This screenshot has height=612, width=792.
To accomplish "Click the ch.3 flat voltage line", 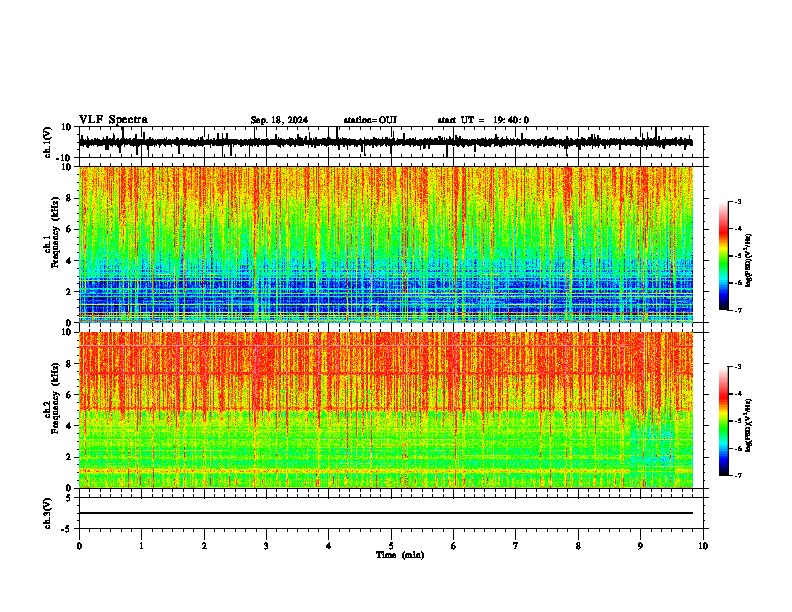I will pyautogui.click(x=385, y=513).
